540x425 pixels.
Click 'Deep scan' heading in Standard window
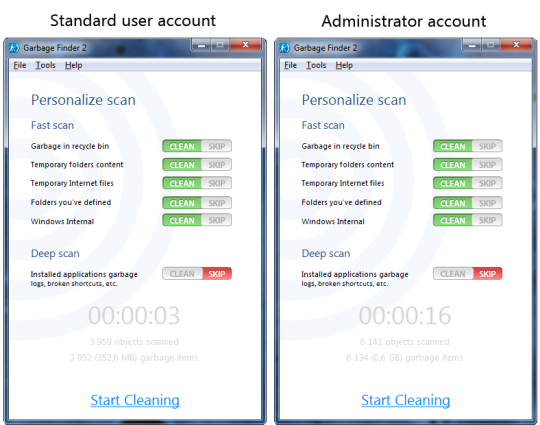[55, 253]
